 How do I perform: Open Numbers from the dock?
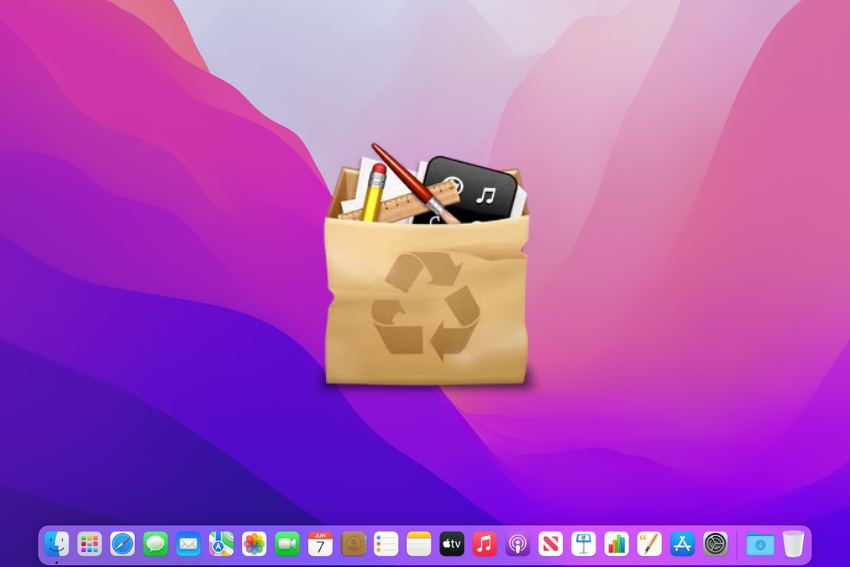[616, 544]
